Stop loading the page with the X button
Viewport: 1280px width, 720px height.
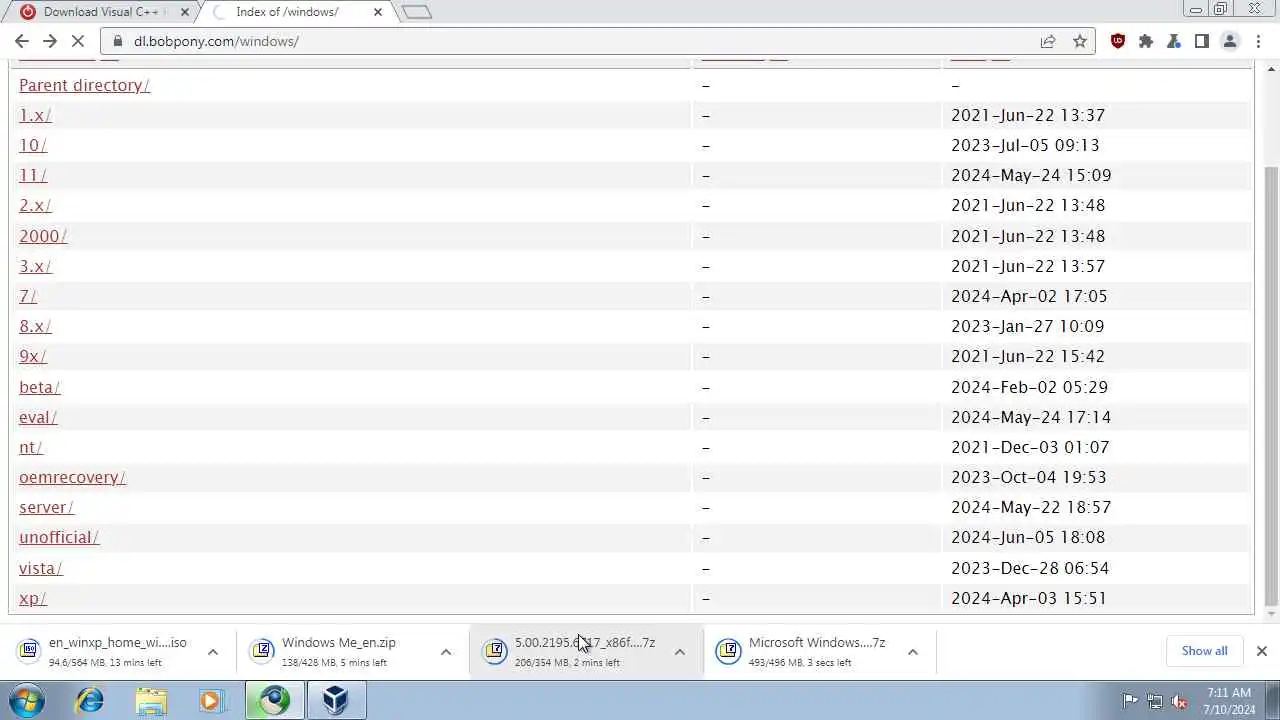[79, 41]
